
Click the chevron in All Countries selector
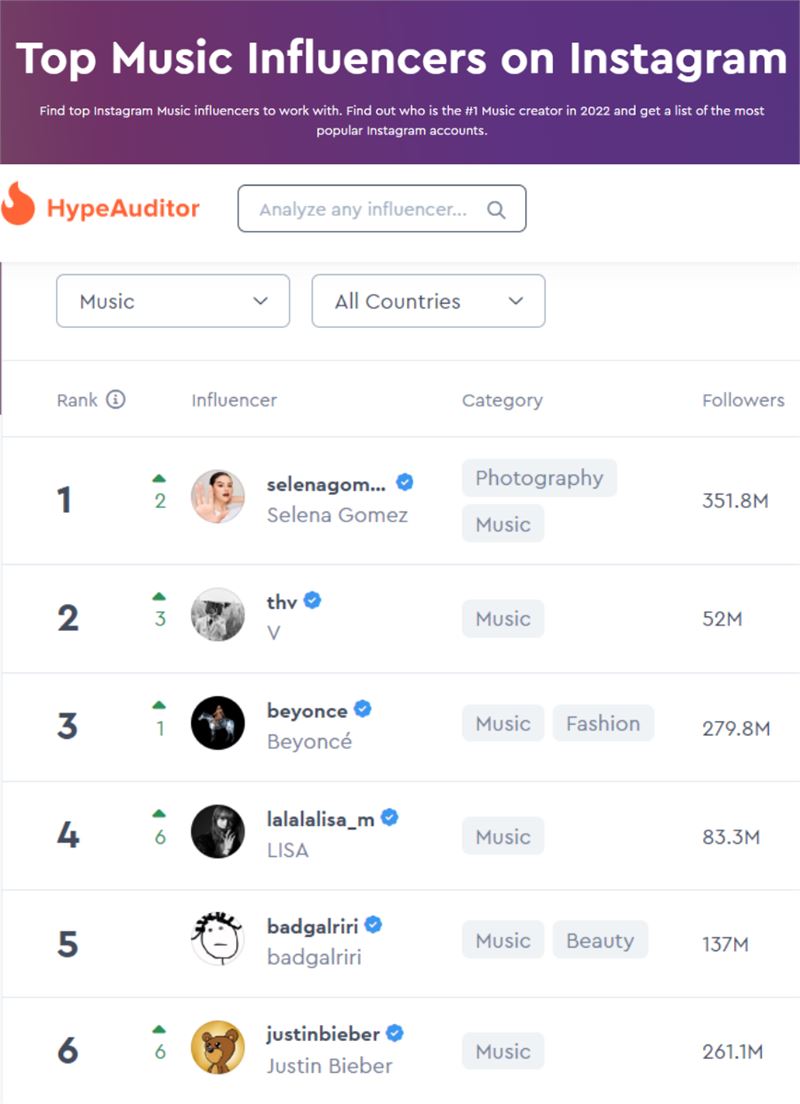[515, 301]
